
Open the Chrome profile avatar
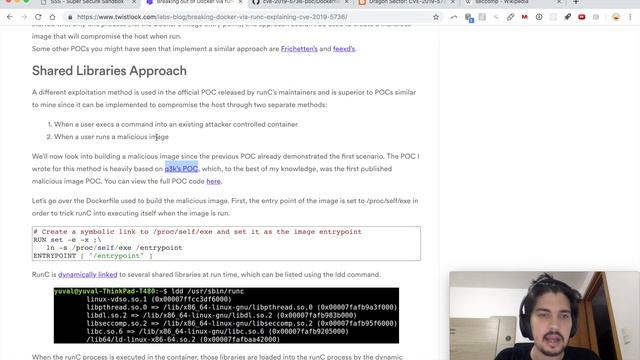click(616, 17)
